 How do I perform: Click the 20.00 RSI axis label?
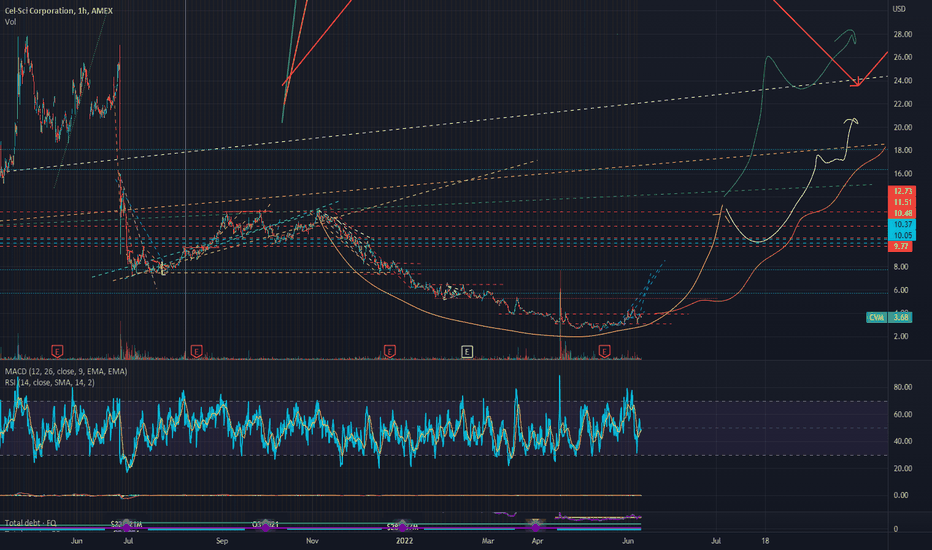coord(902,469)
